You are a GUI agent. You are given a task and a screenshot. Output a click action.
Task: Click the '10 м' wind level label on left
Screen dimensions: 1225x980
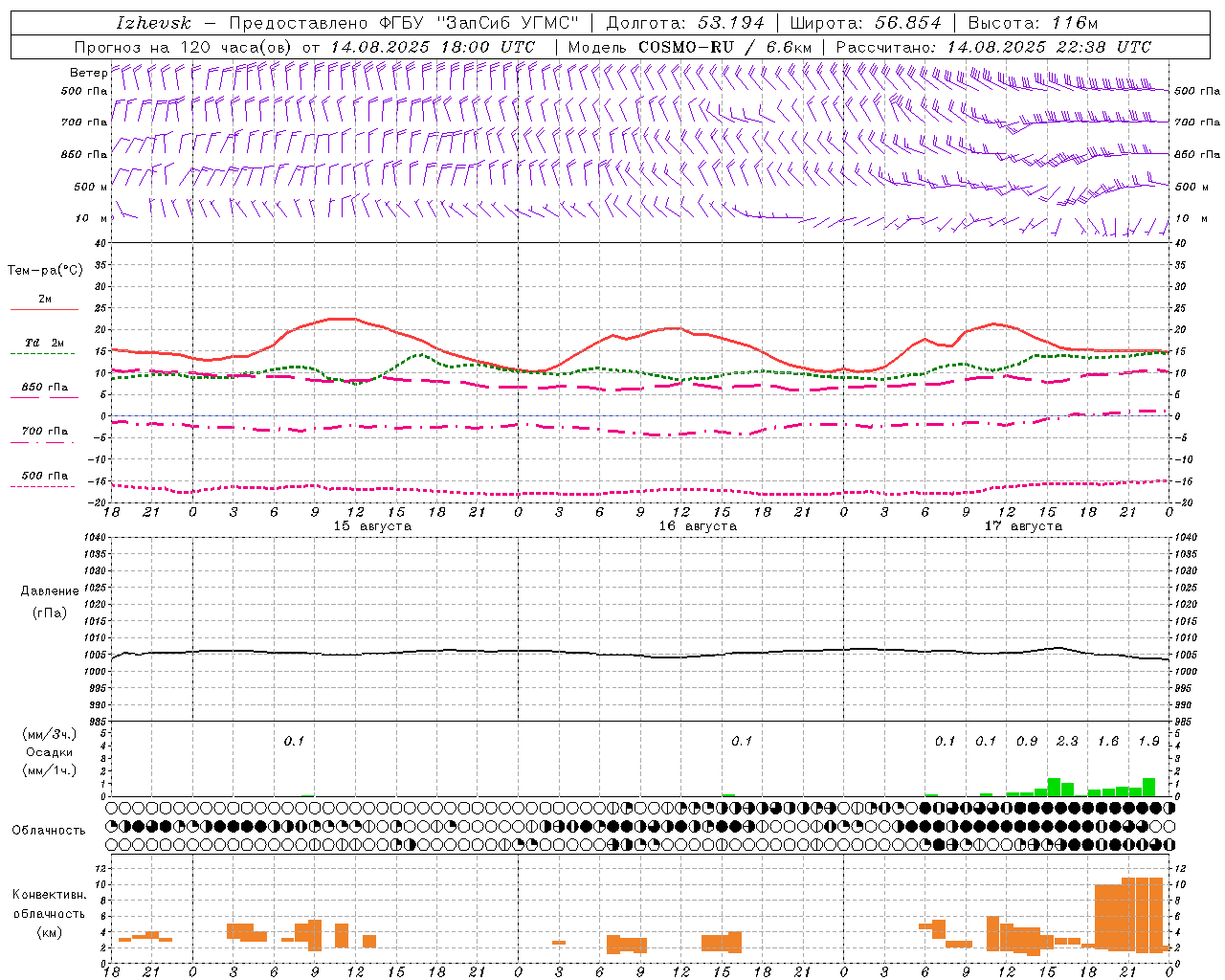92,218
